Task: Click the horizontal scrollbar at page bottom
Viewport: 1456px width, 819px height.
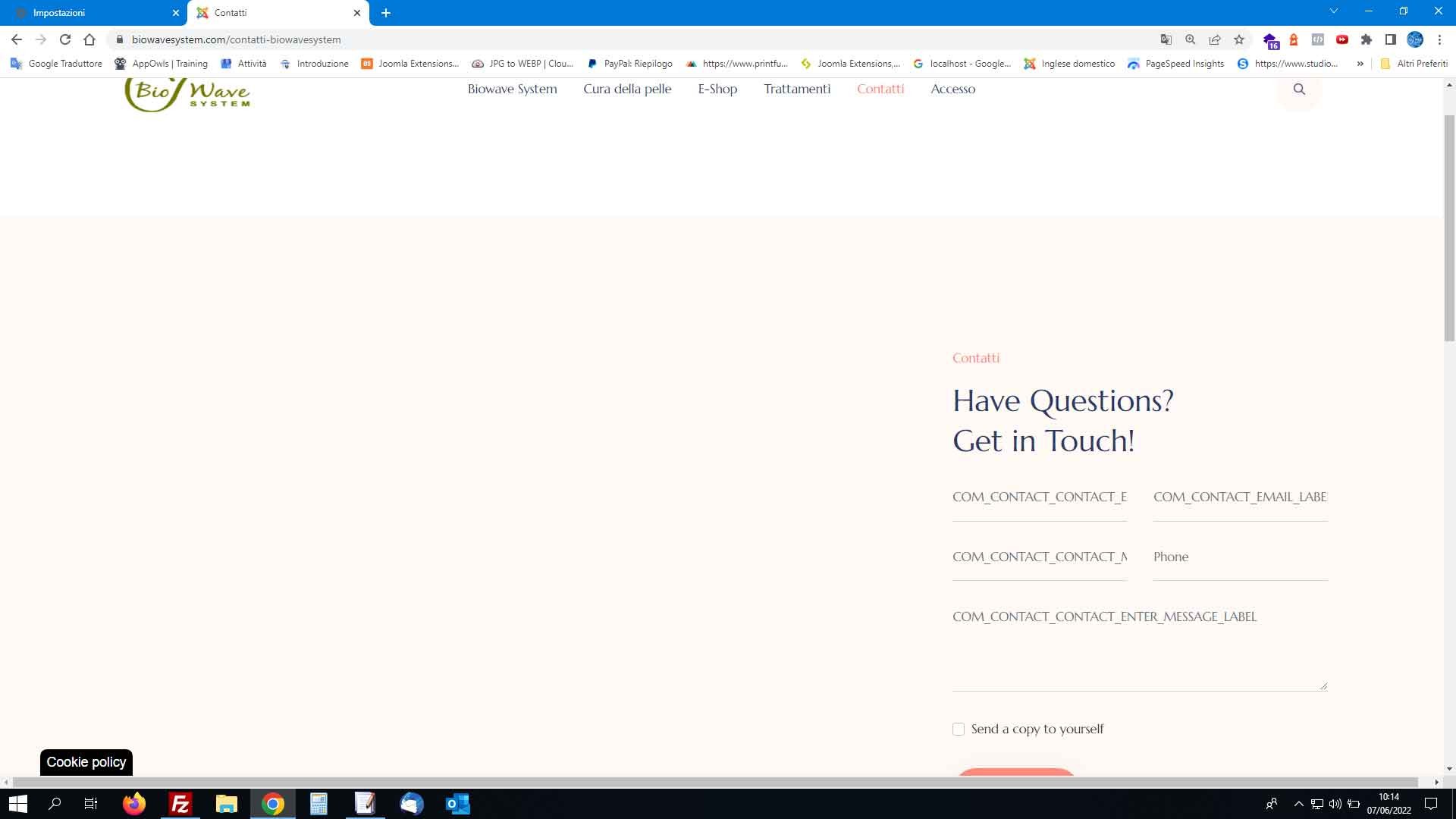Action: click(713, 782)
